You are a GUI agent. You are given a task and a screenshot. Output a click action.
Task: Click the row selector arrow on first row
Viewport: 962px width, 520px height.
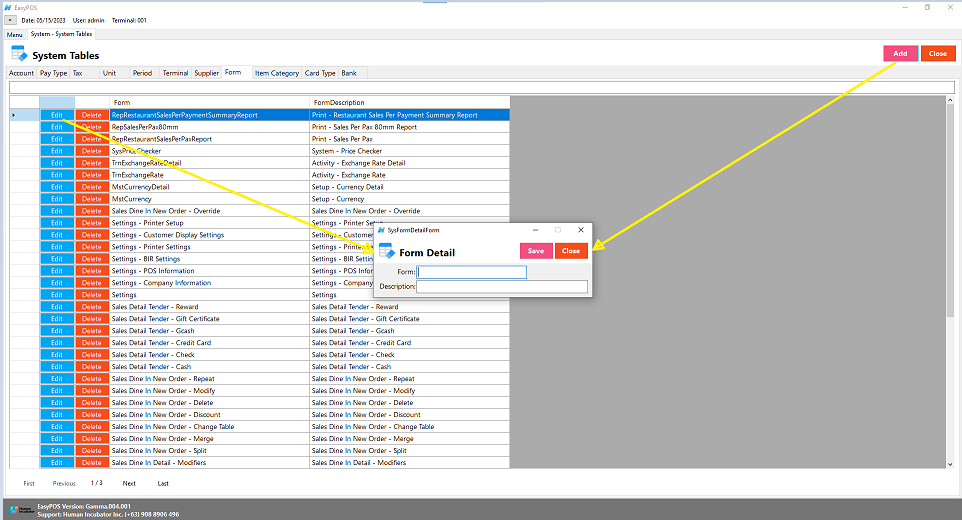pyautogui.click(x=13, y=115)
